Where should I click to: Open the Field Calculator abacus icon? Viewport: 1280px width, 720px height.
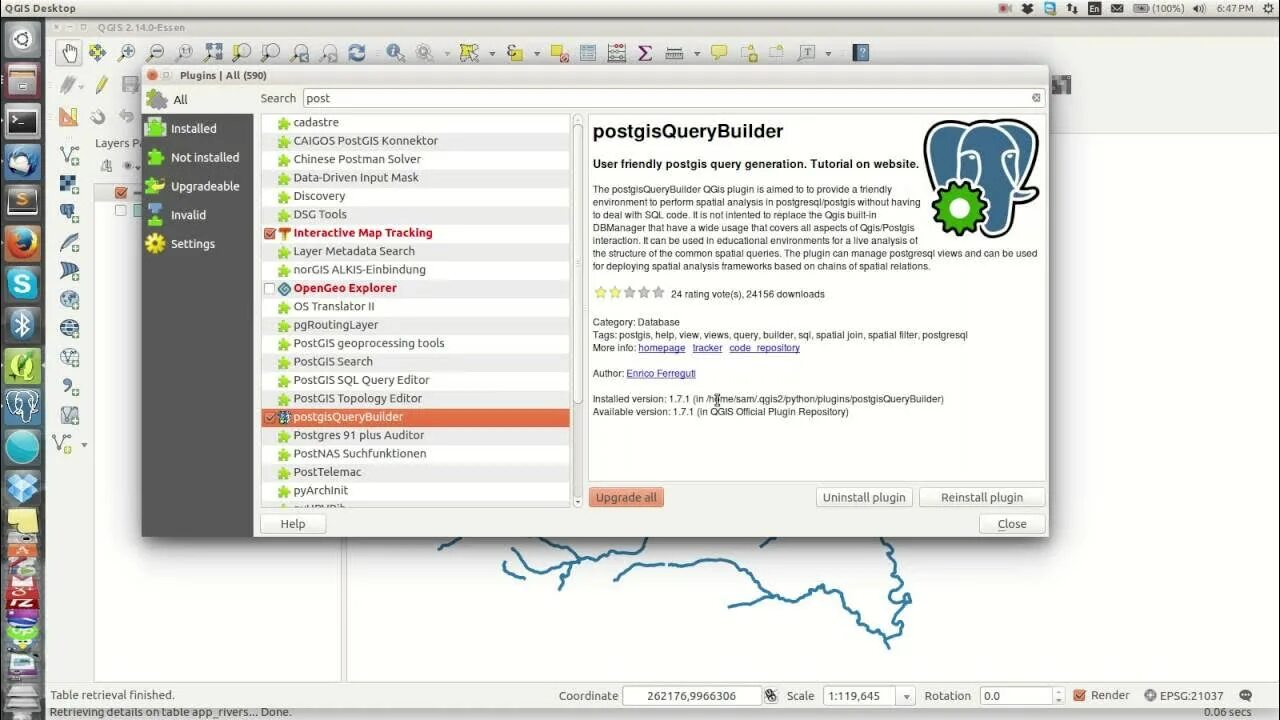pyautogui.click(x=617, y=53)
